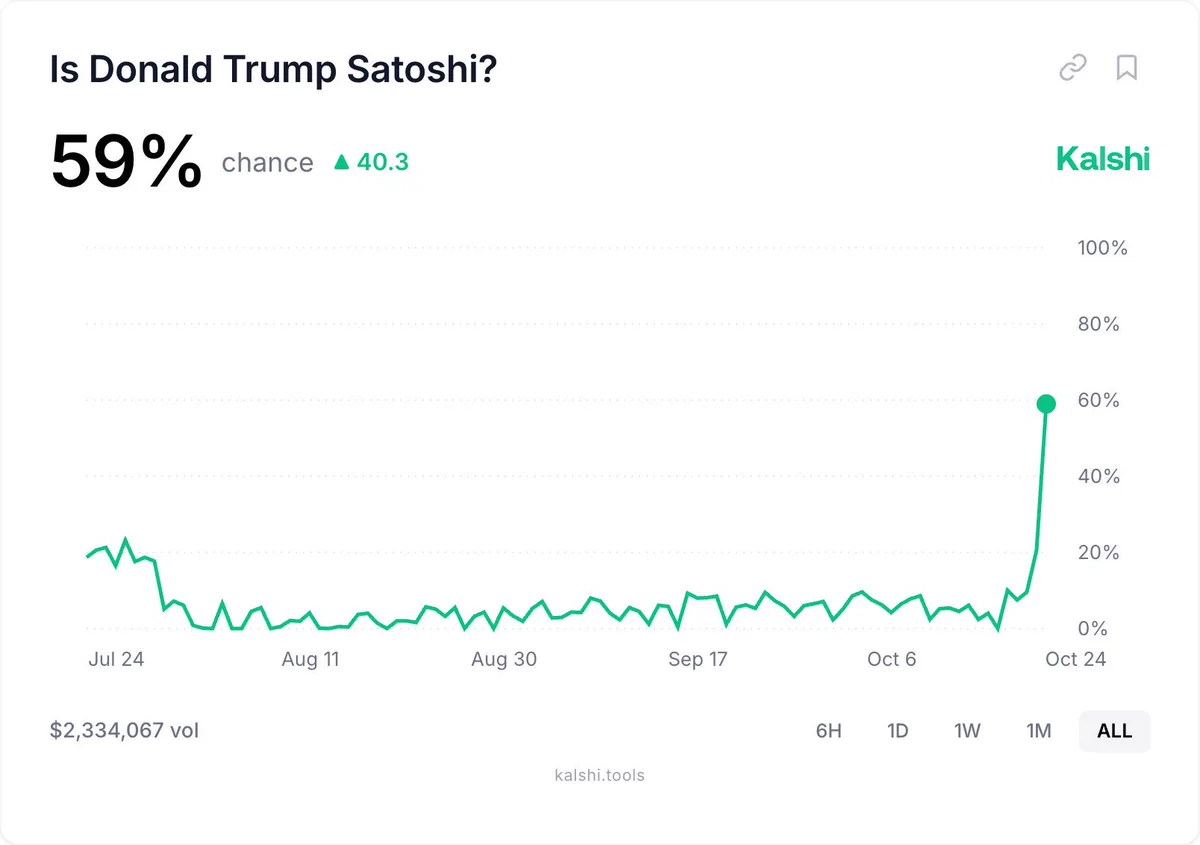Click the 59% chance value
Image resolution: width=1200 pixels, height=845 pixels.
click(126, 162)
